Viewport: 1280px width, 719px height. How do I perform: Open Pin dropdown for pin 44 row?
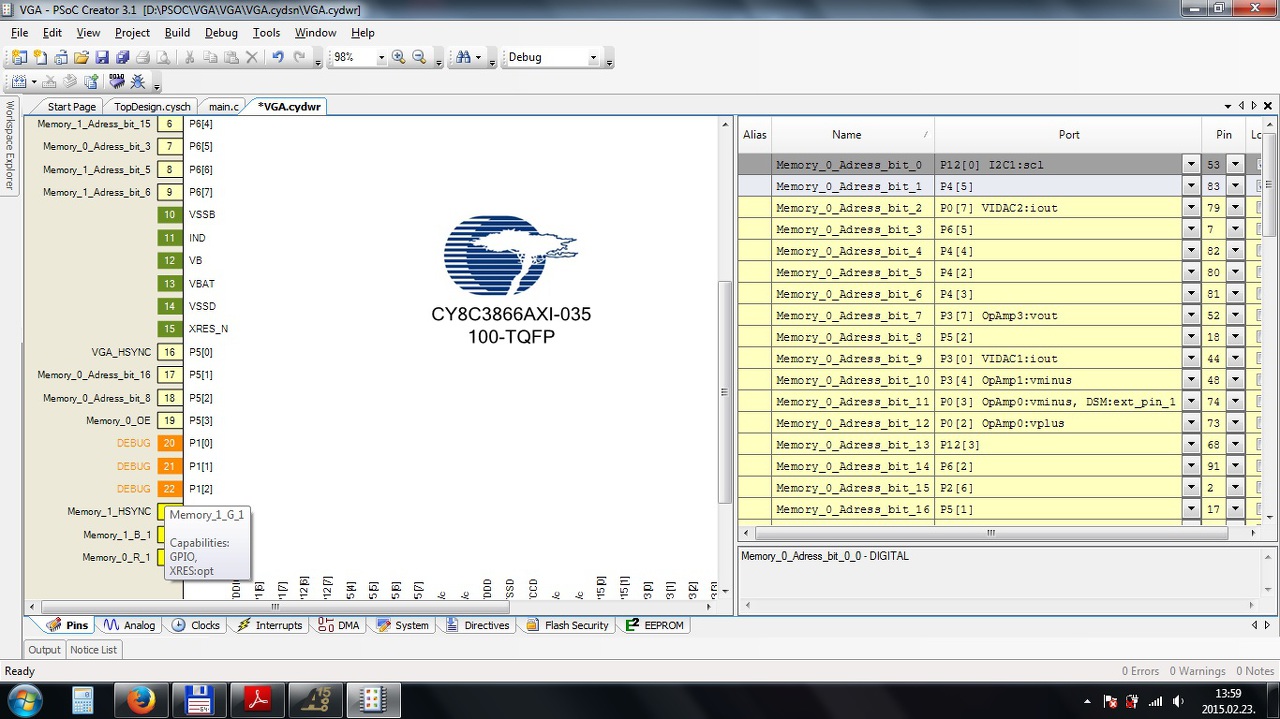[1235, 358]
